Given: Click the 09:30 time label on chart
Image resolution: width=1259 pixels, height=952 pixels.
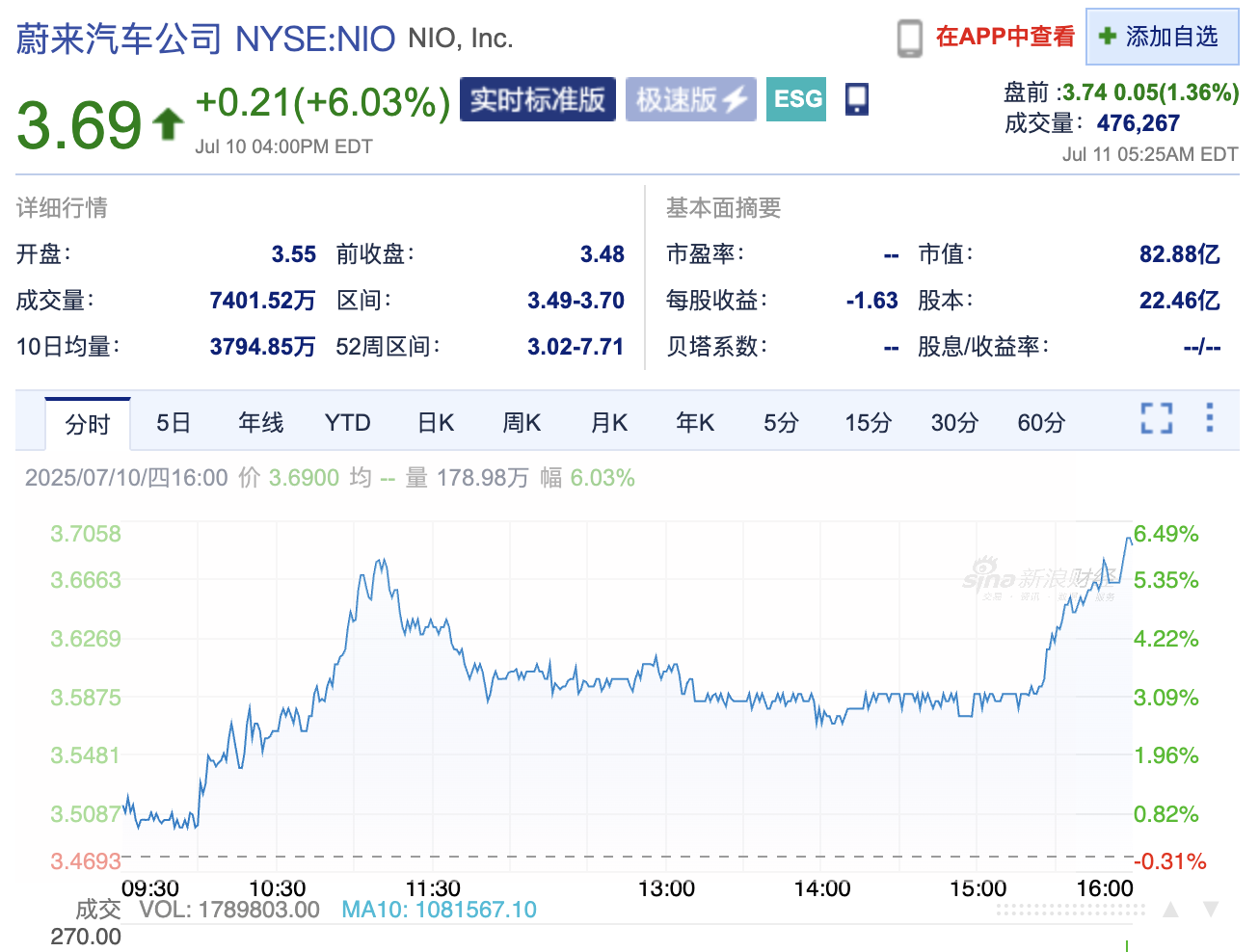Looking at the screenshot, I should point(150,888).
